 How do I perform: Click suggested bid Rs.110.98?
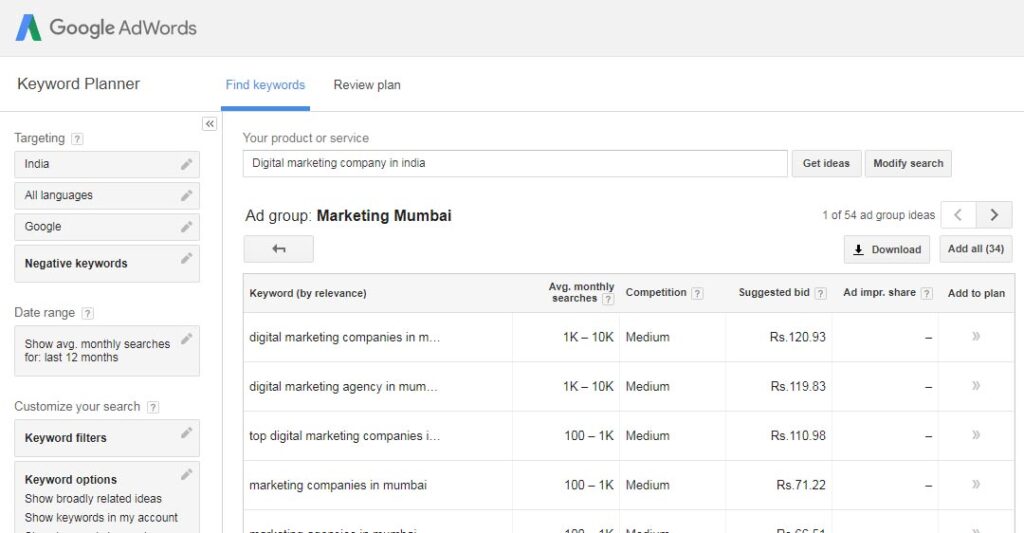click(798, 436)
